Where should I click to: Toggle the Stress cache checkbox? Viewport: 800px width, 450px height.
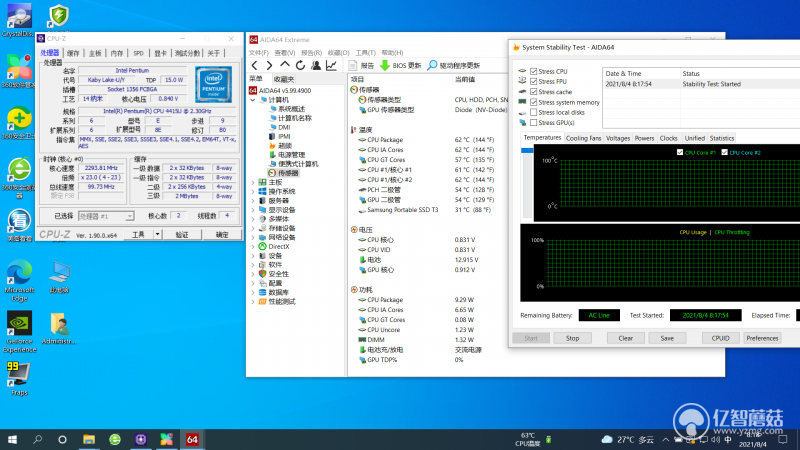pyautogui.click(x=534, y=92)
